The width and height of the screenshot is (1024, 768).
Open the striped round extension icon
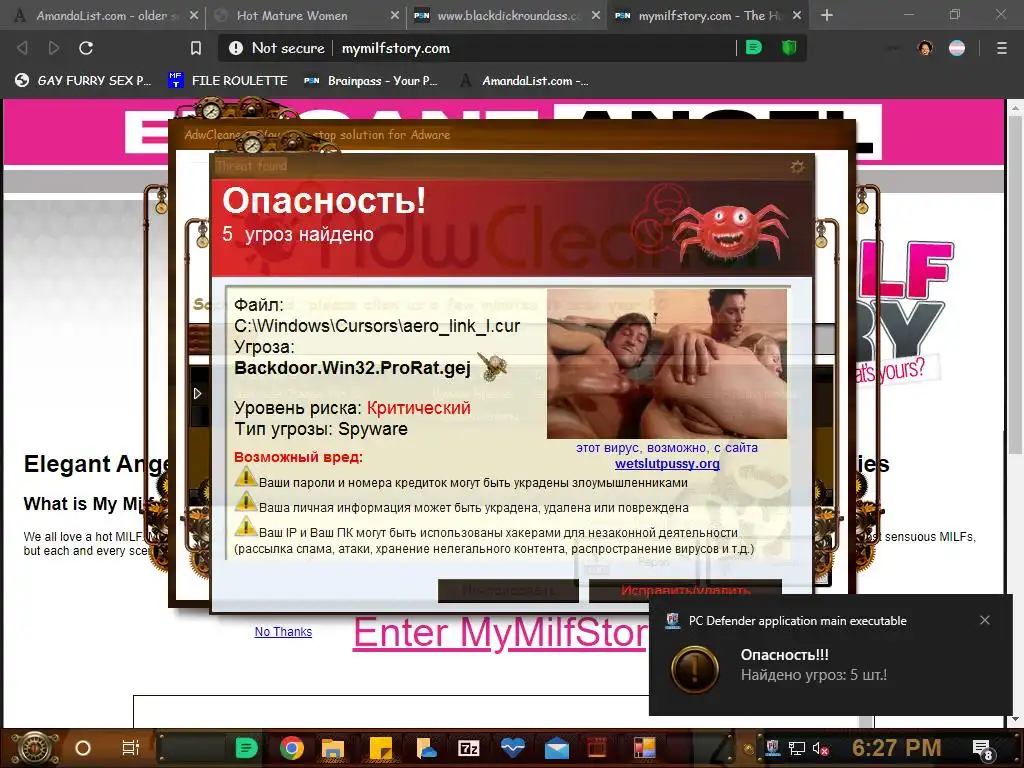click(x=957, y=48)
